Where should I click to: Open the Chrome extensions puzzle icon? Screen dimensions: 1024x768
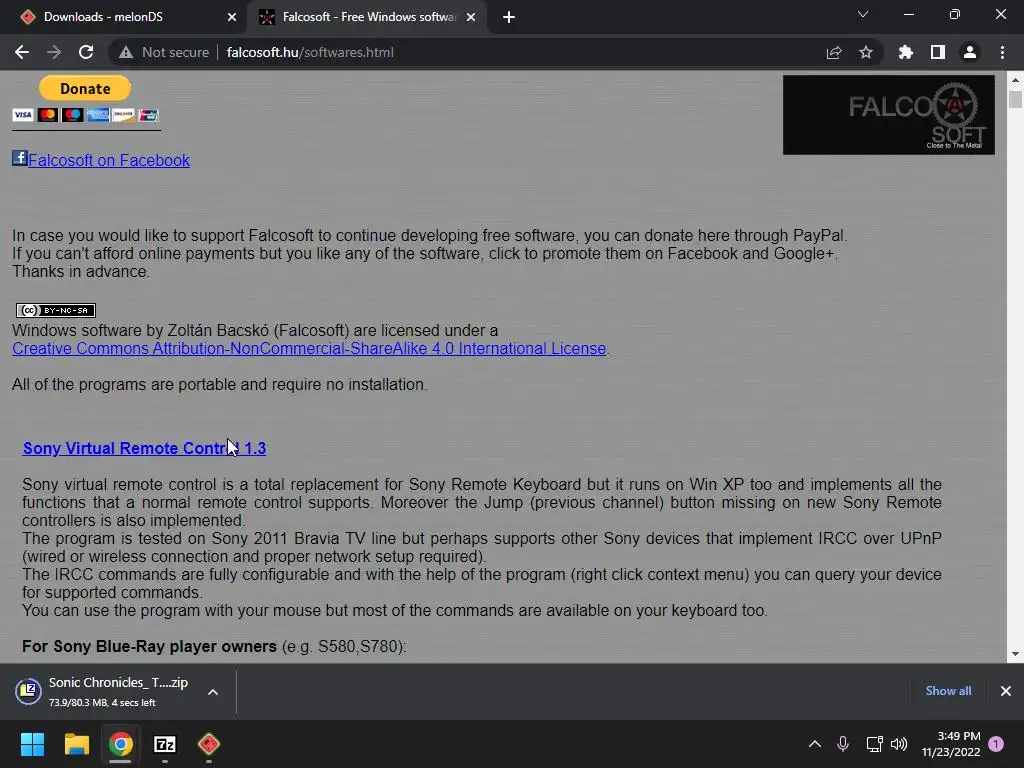click(905, 52)
